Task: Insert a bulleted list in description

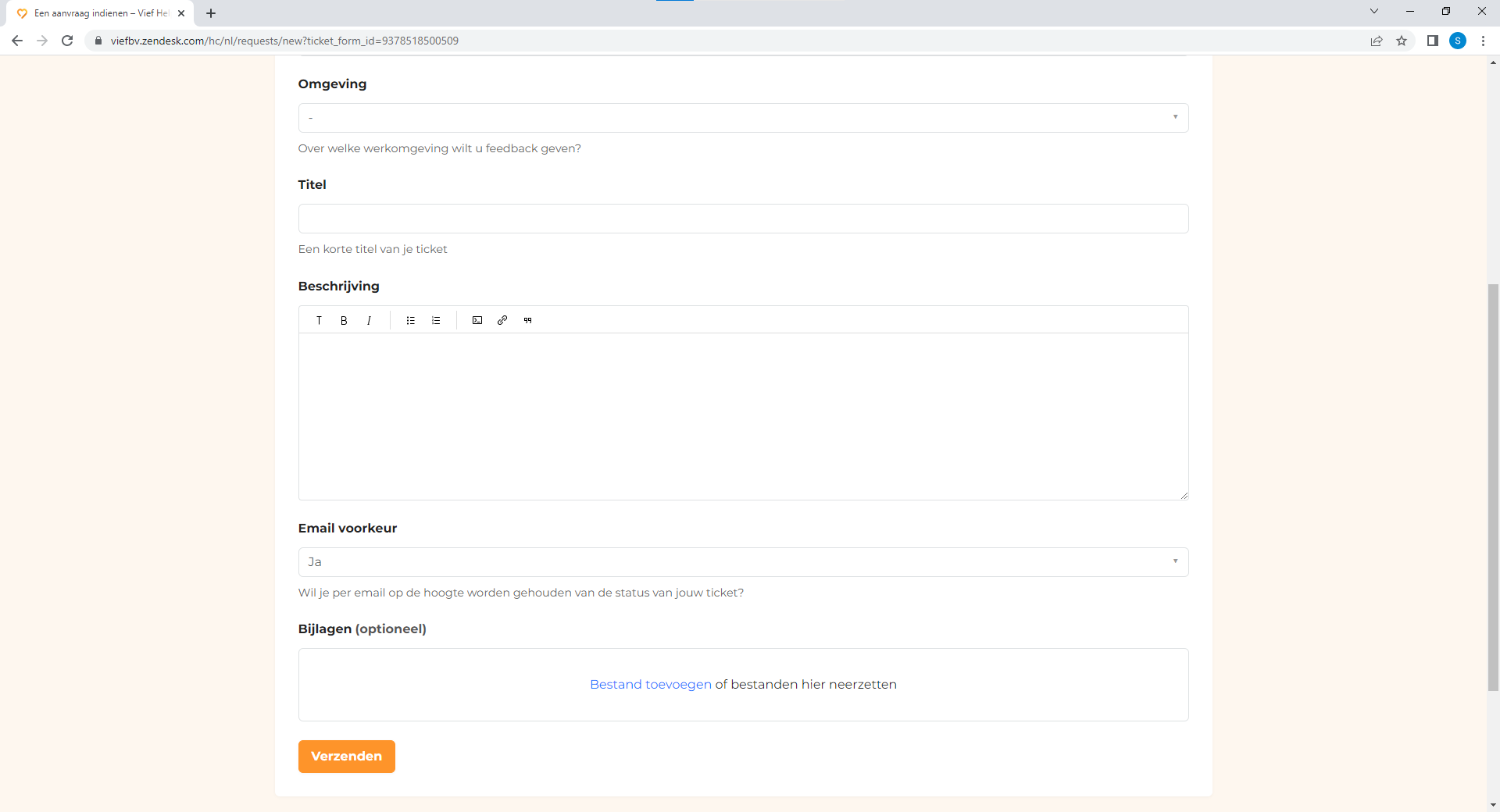Action: coord(411,320)
